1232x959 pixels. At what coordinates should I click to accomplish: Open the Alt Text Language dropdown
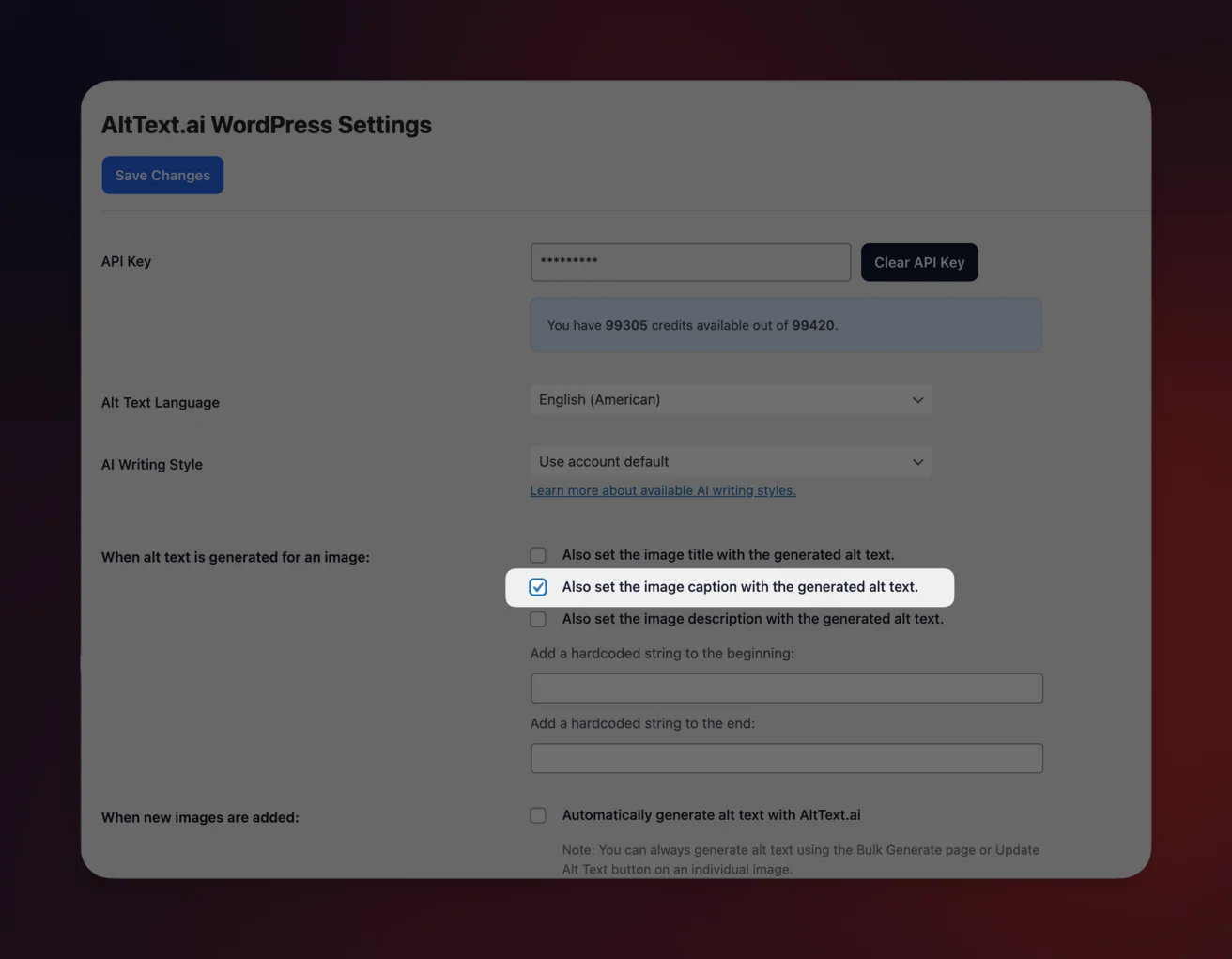(x=731, y=399)
